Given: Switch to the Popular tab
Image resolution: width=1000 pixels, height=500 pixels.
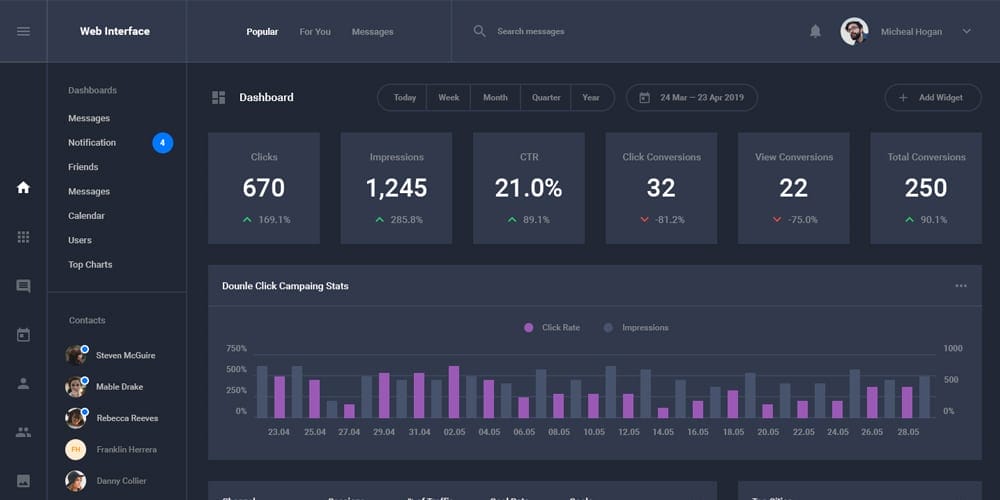Looking at the screenshot, I should 262,31.
